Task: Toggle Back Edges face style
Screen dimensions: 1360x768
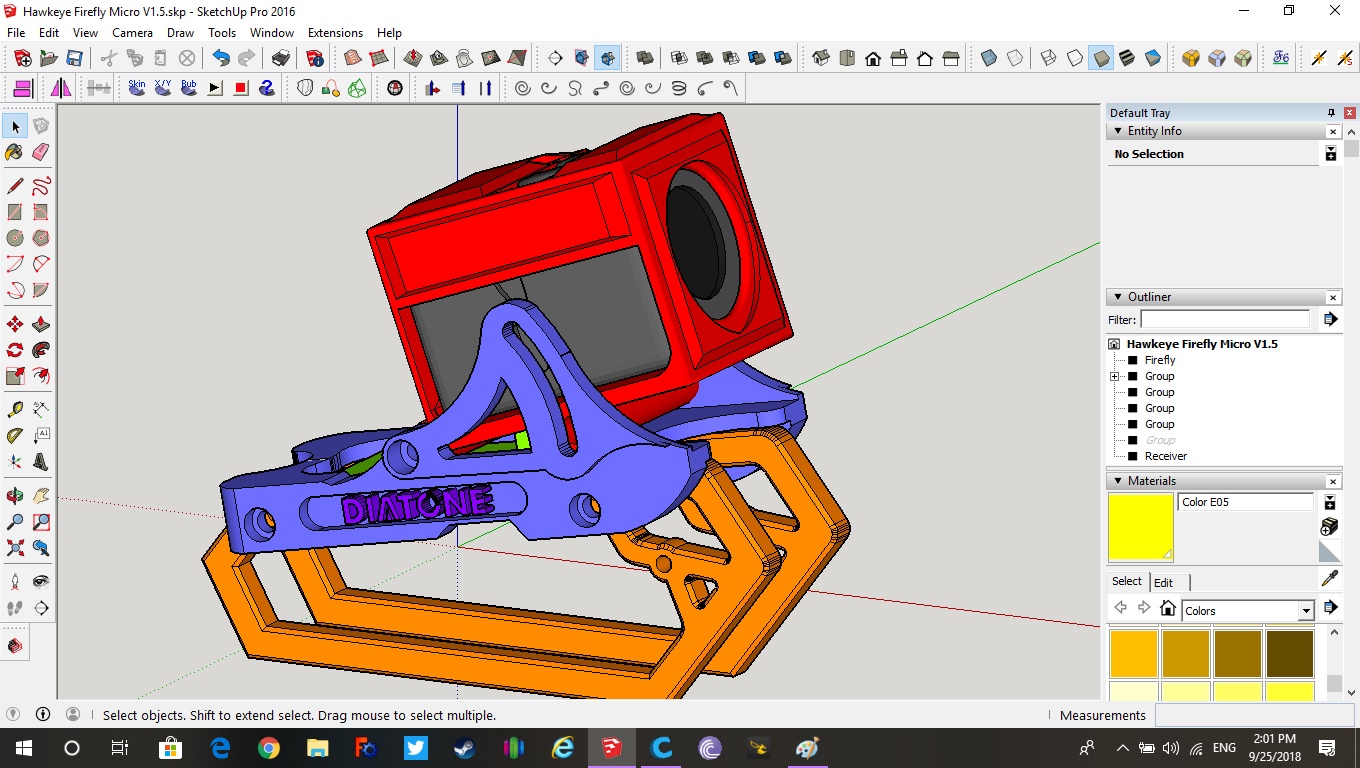Action: 1015,58
